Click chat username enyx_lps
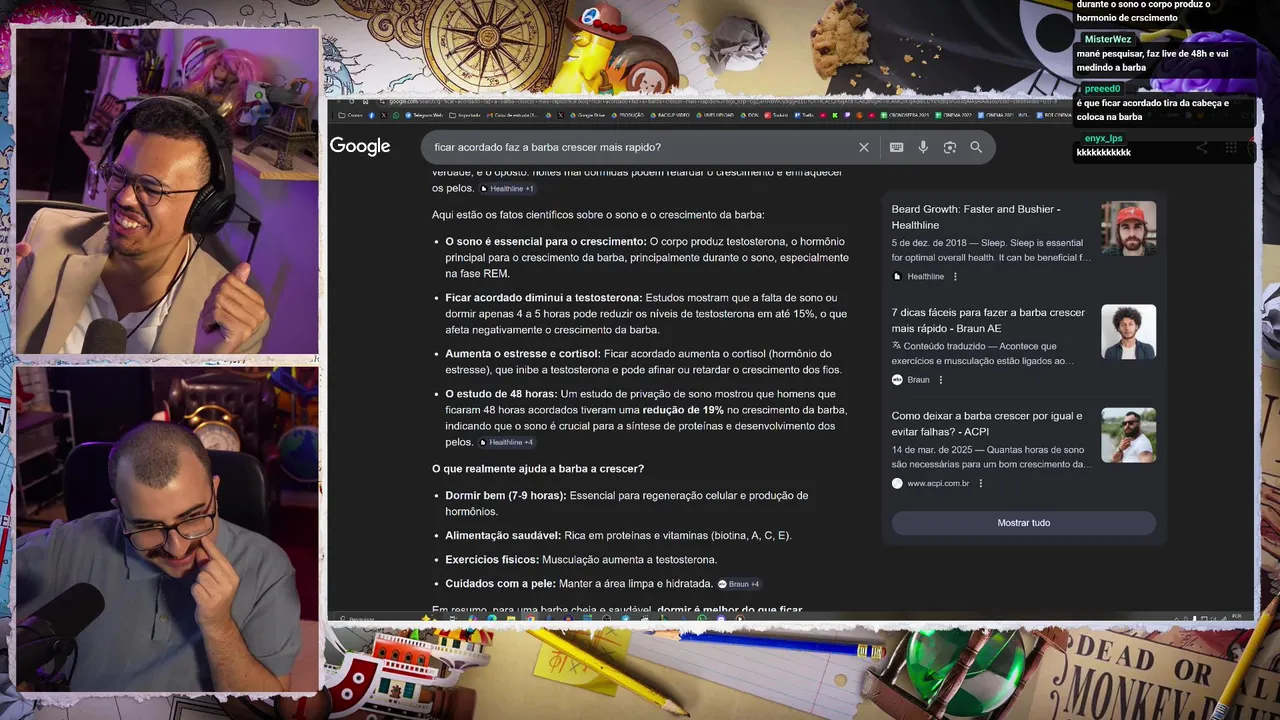The image size is (1280, 720). (1103, 138)
